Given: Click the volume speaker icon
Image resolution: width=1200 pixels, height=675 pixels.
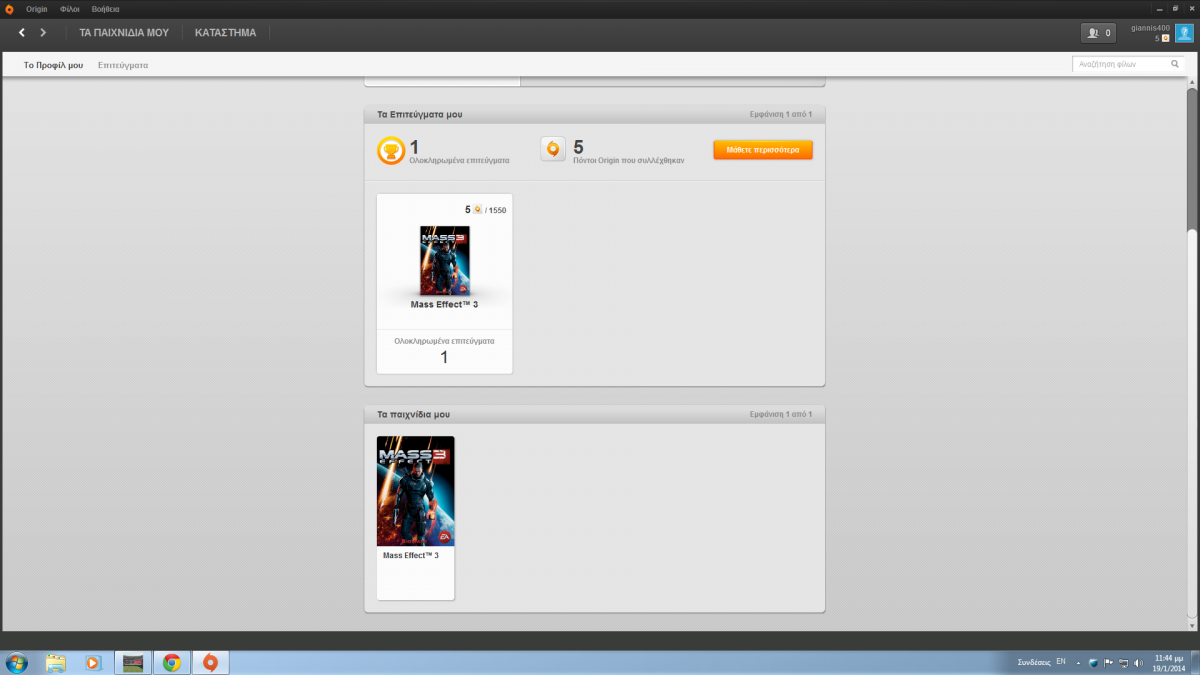Looking at the screenshot, I should 1138,662.
